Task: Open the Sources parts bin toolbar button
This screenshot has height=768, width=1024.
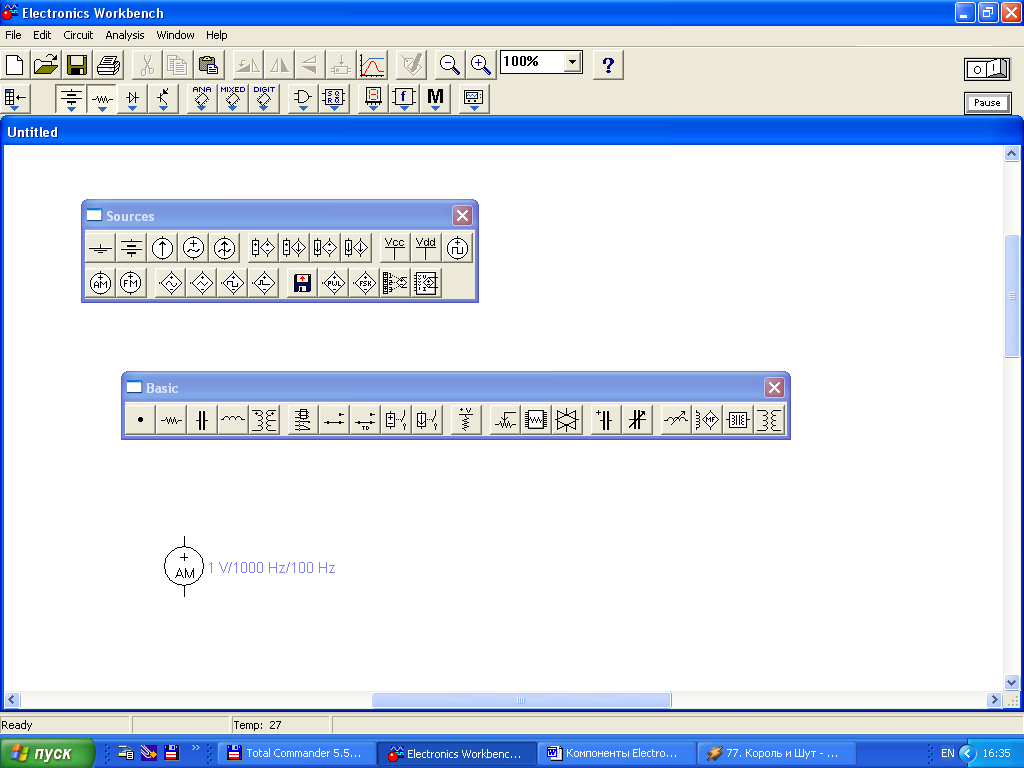Action: pos(71,99)
